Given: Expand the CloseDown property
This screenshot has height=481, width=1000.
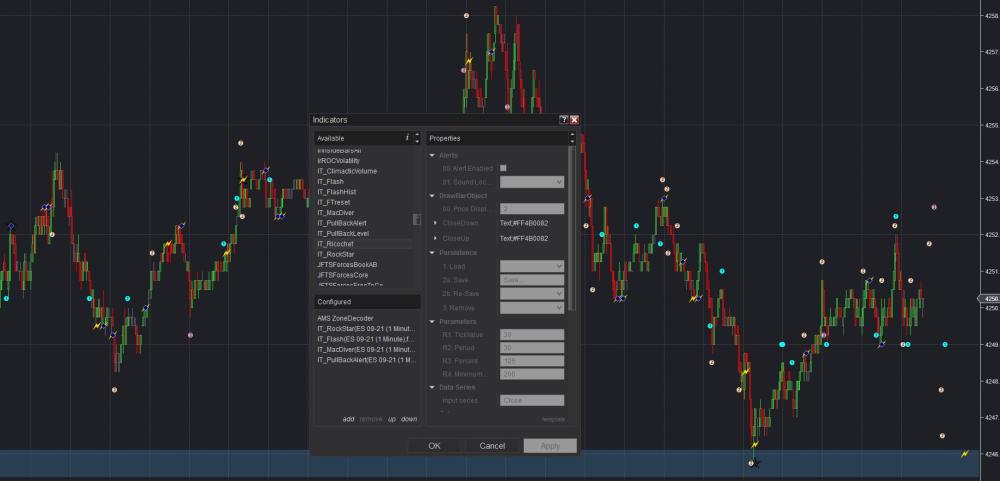Looking at the screenshot, I should coord(436,223).
